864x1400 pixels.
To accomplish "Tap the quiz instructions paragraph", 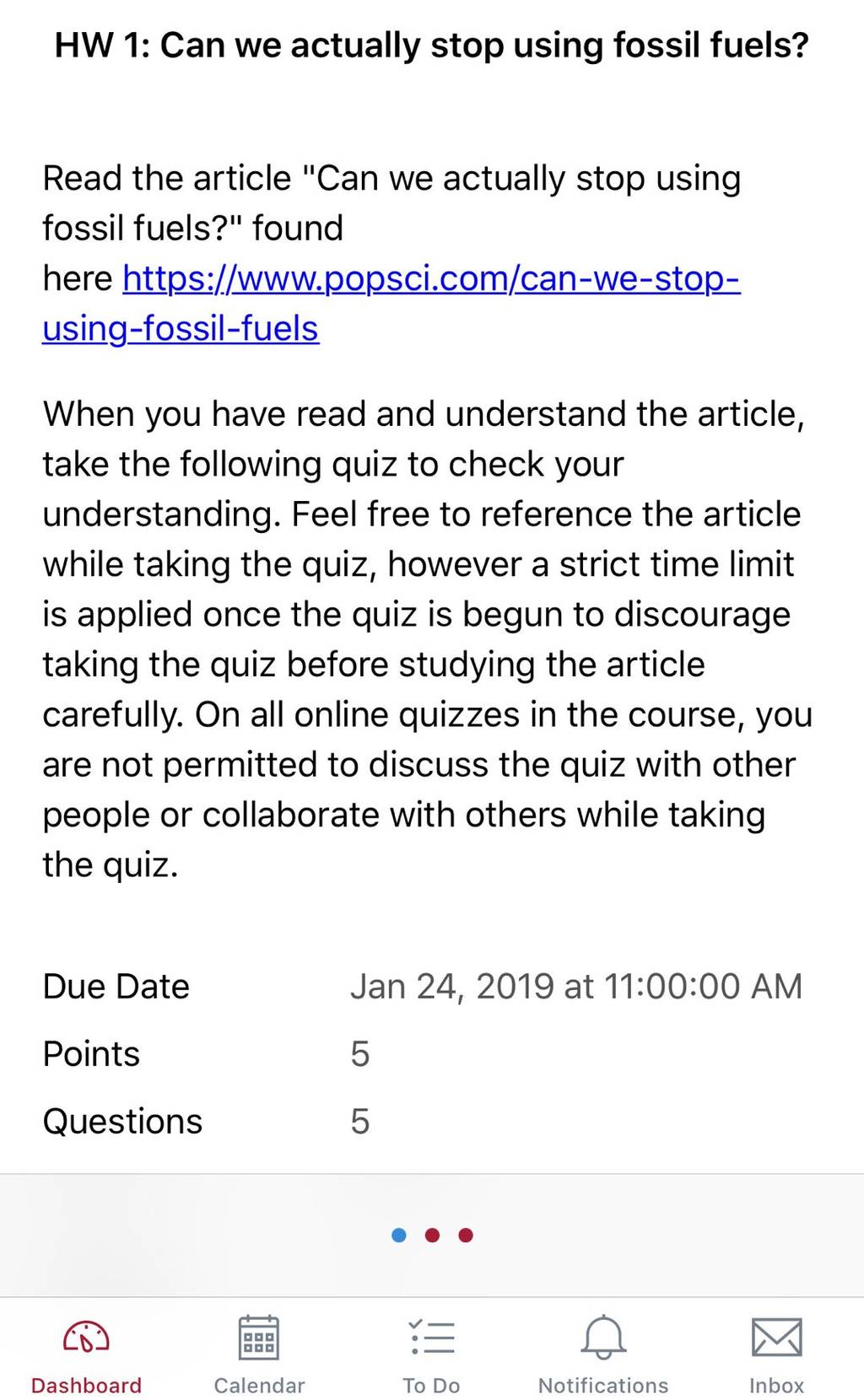I will pyautogui.click(x=428, y=639).
